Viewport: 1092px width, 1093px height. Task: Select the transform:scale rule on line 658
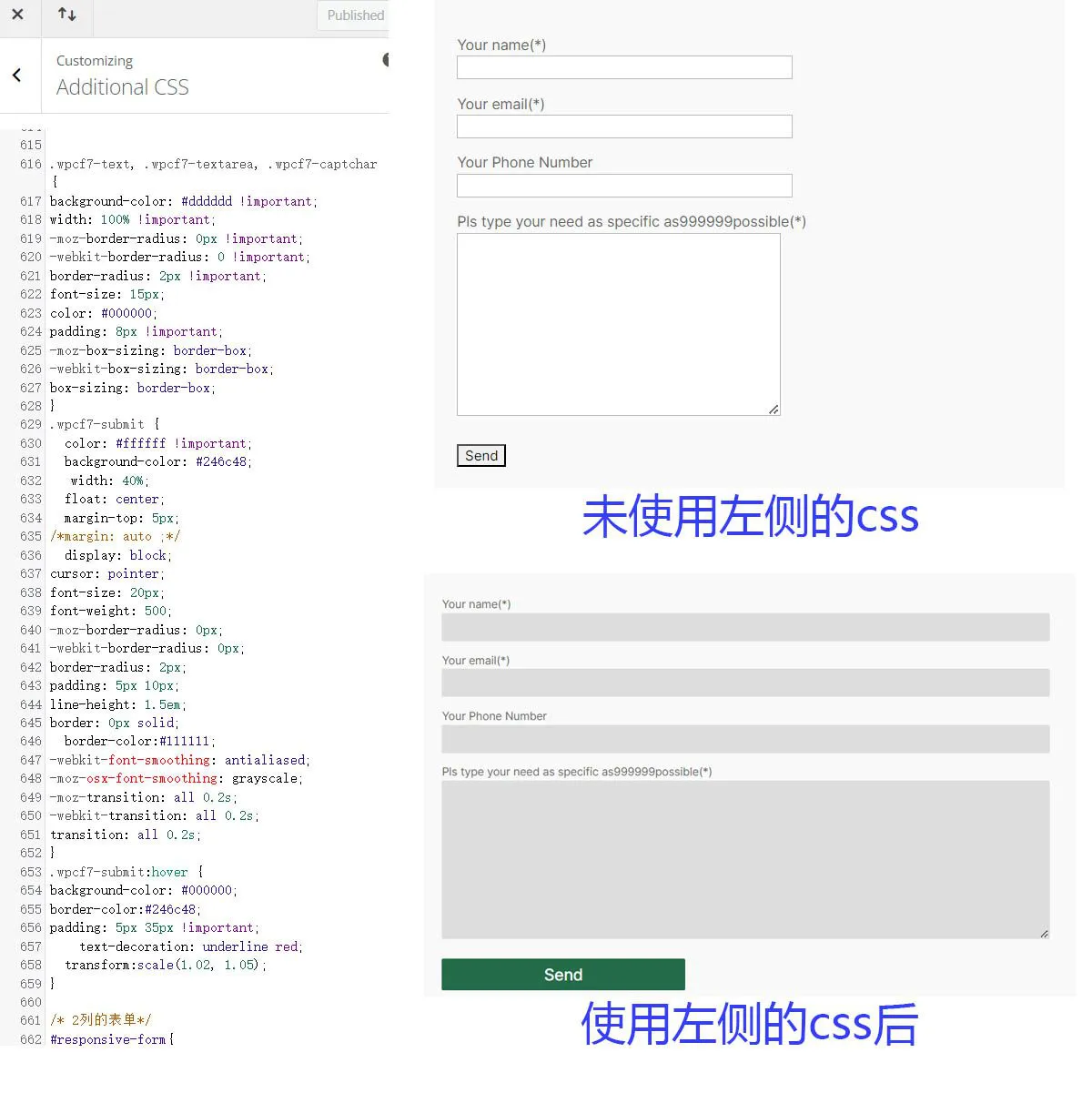pos(164,965)
